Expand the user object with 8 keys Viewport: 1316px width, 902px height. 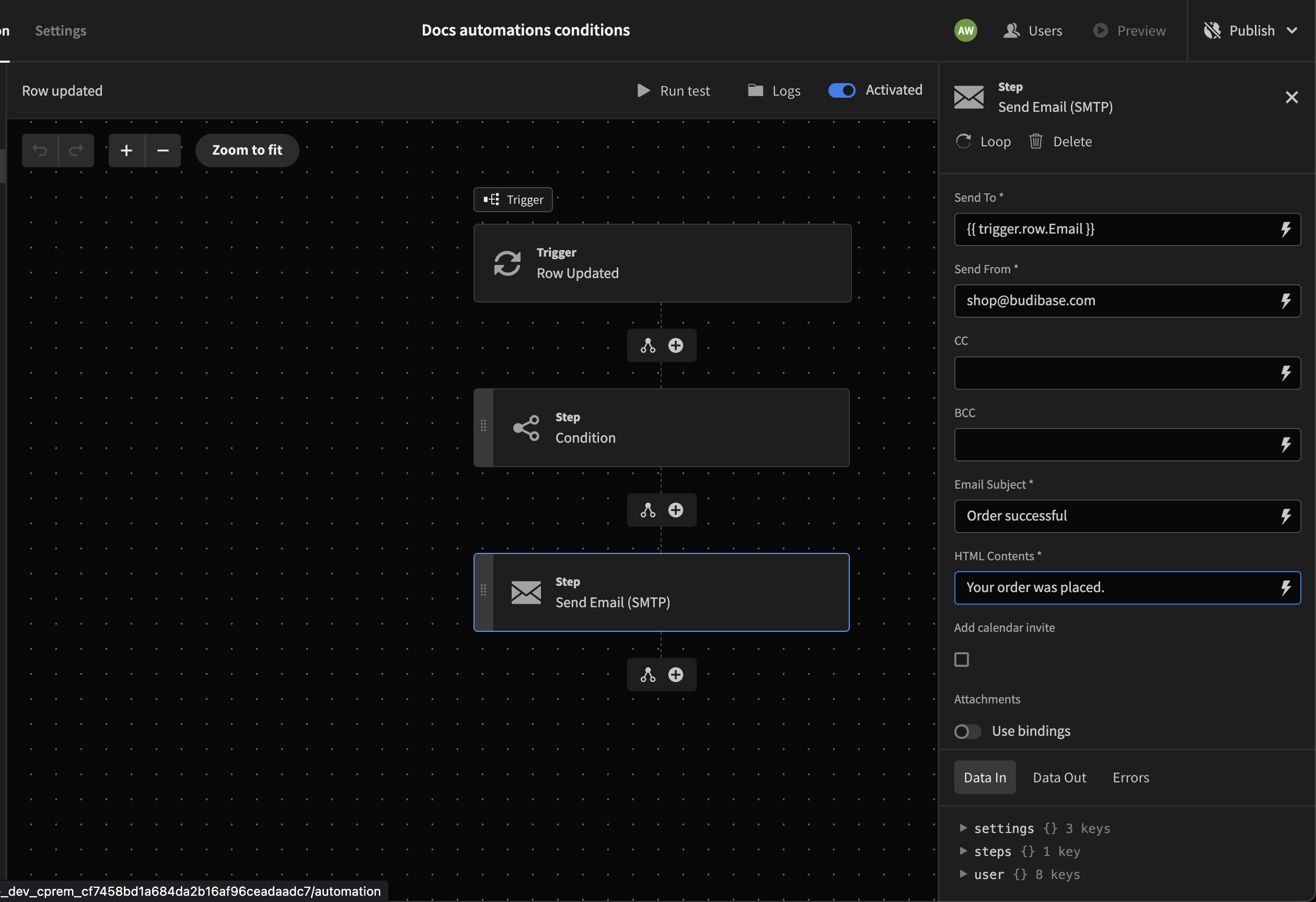pos(963,874)
